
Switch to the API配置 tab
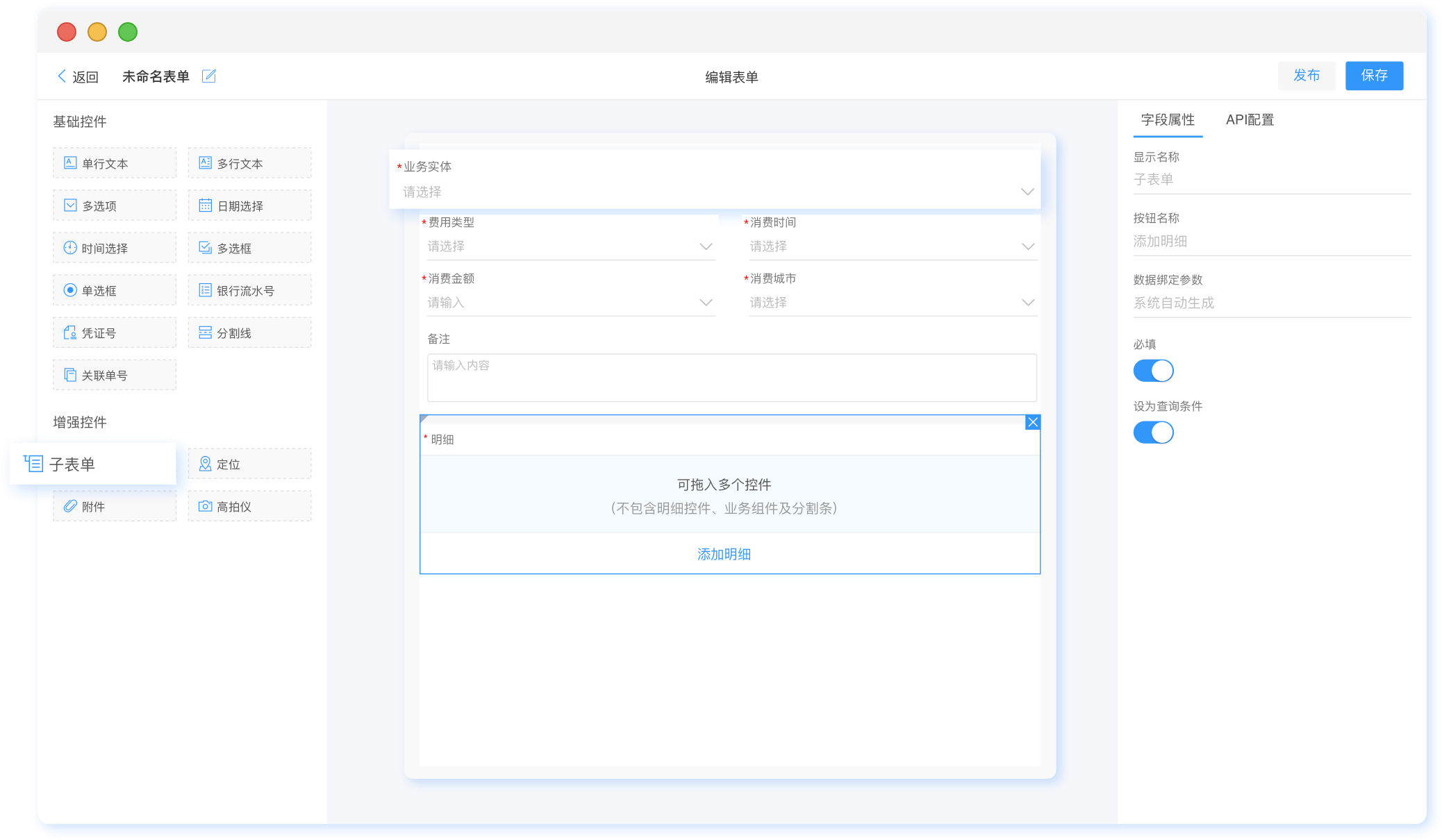click(1249, 119)
